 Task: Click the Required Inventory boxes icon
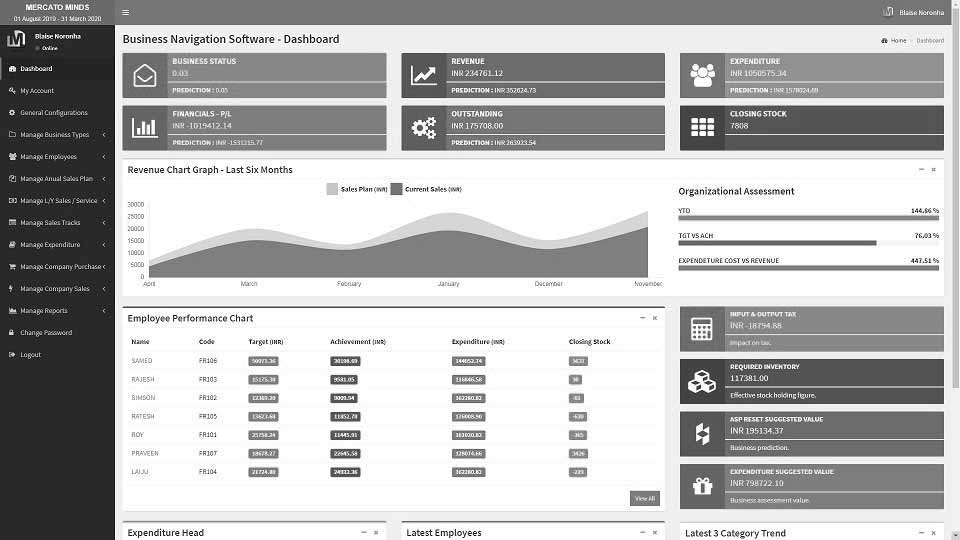click(702, 381)
